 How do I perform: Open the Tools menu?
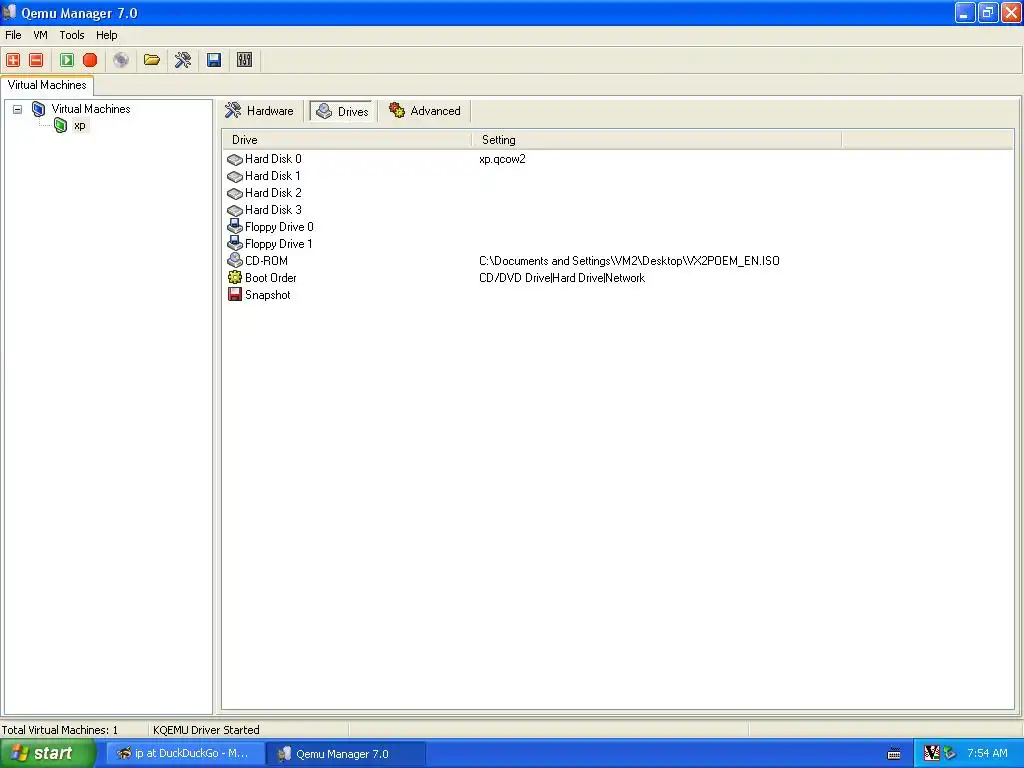pos(72,35)
